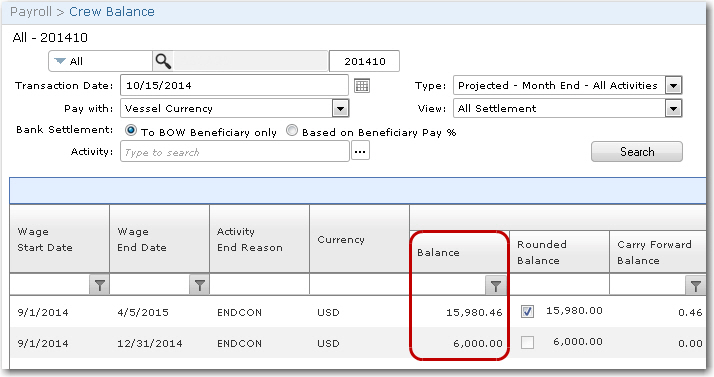Select the 12/31/2014 wage end date cell

pos(149,344)
